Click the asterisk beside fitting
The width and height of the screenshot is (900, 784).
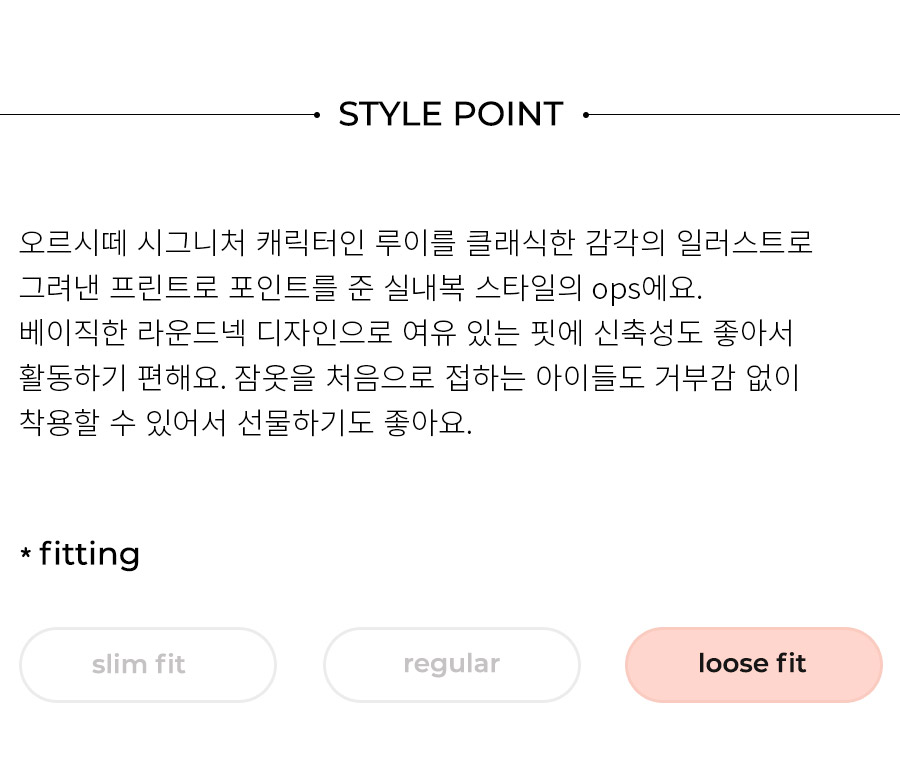[25, 553]
